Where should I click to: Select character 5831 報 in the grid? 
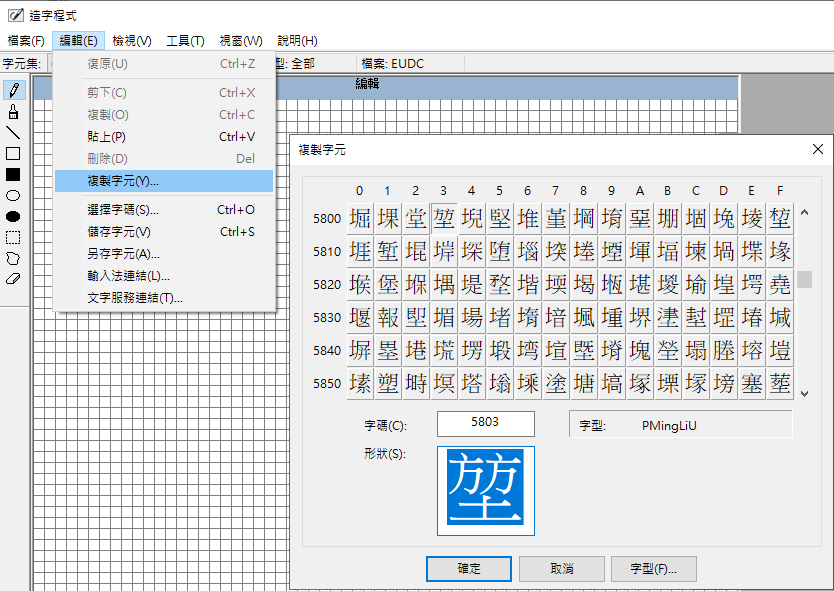point(388,317)
